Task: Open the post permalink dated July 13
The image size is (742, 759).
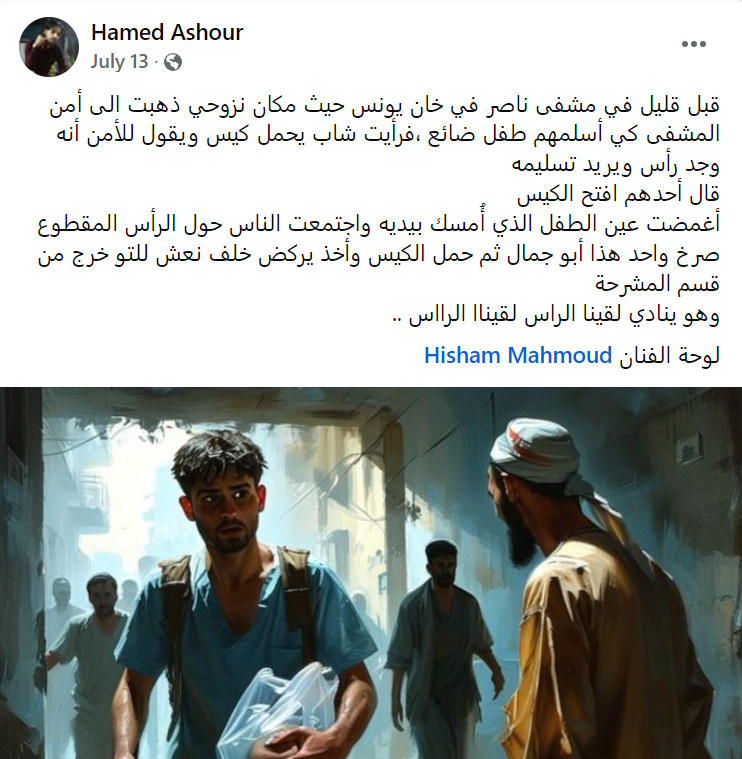Action: coord(119,61)
